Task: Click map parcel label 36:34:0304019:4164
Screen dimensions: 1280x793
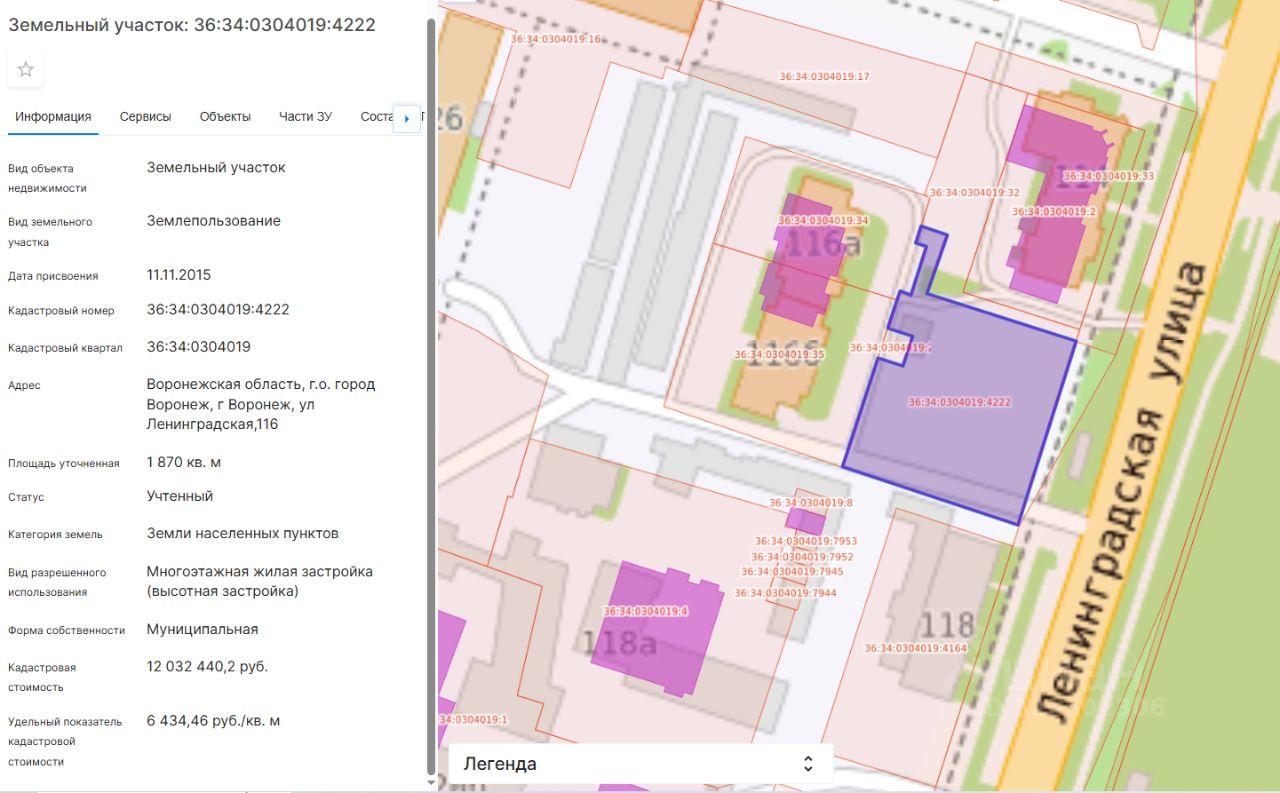Action: (x=916, y=649)
